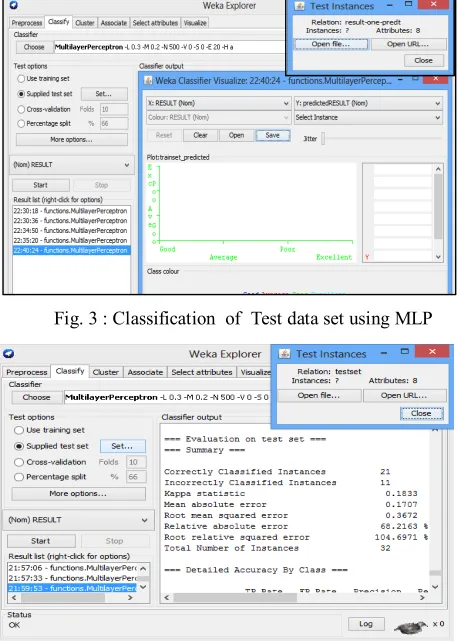458x642 pixels.
Task: Click the Weka logo in the Explorer showing the plot
Action: 13,5
